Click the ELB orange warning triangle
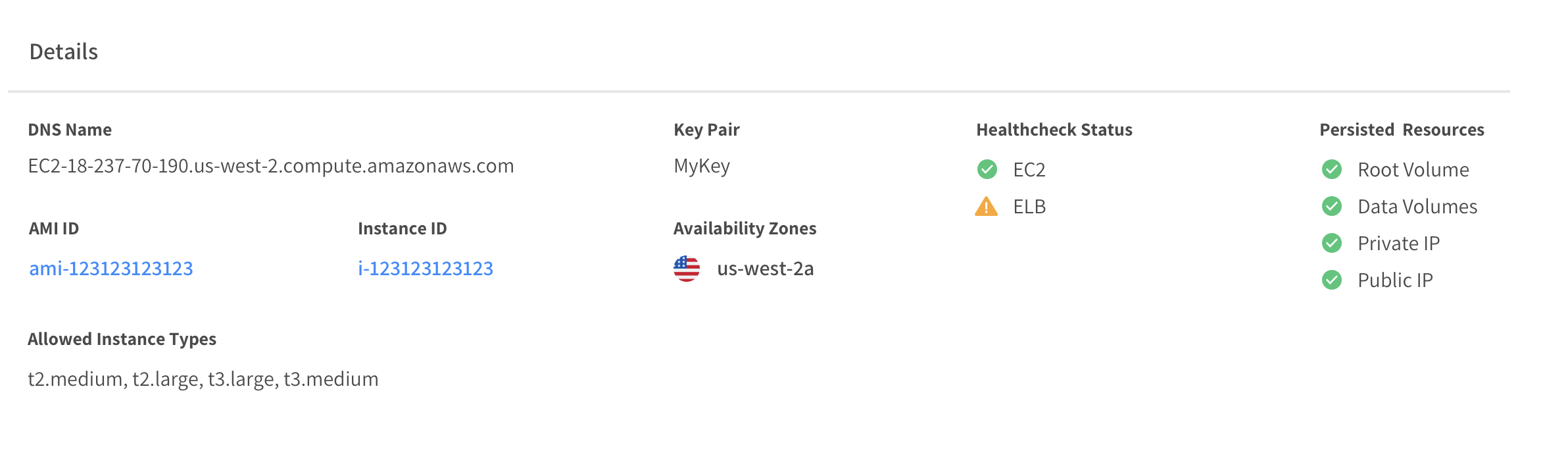 pos(986,207)
